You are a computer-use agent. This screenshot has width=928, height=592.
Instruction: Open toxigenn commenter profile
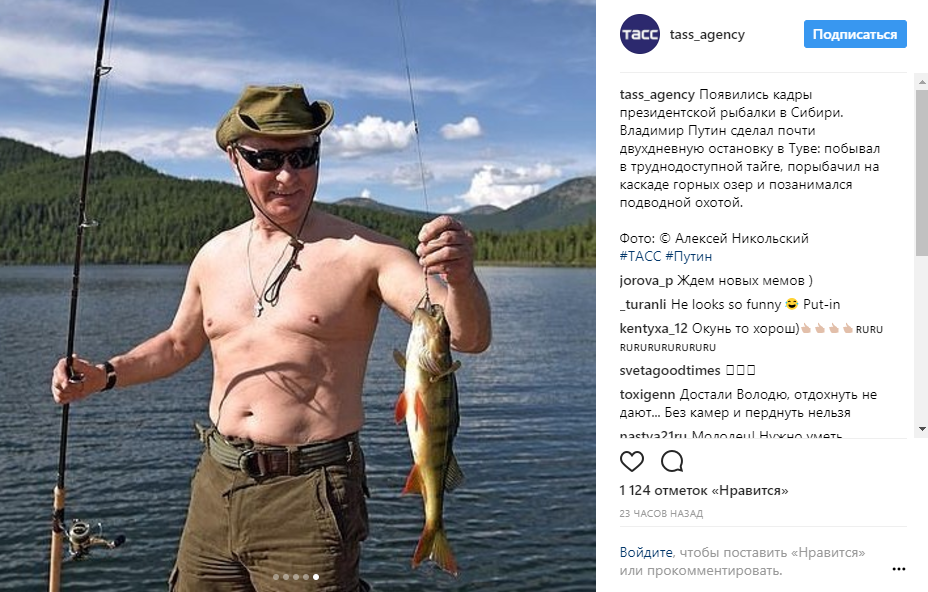647,395
